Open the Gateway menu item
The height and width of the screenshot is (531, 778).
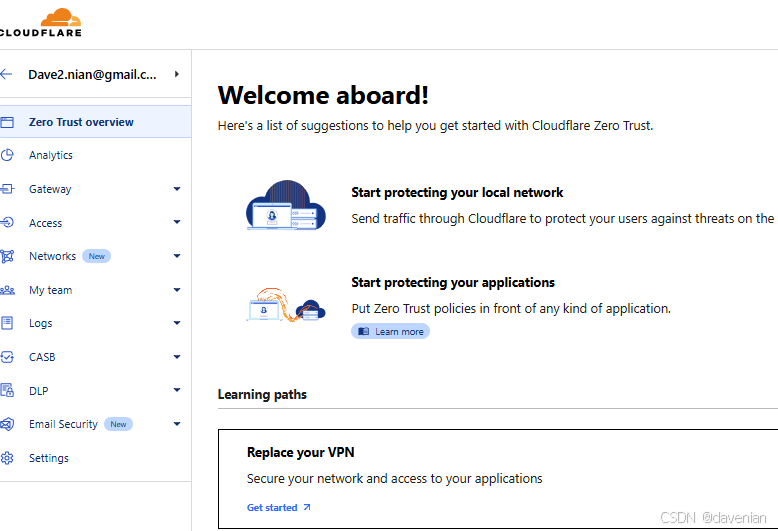(50, 189)
